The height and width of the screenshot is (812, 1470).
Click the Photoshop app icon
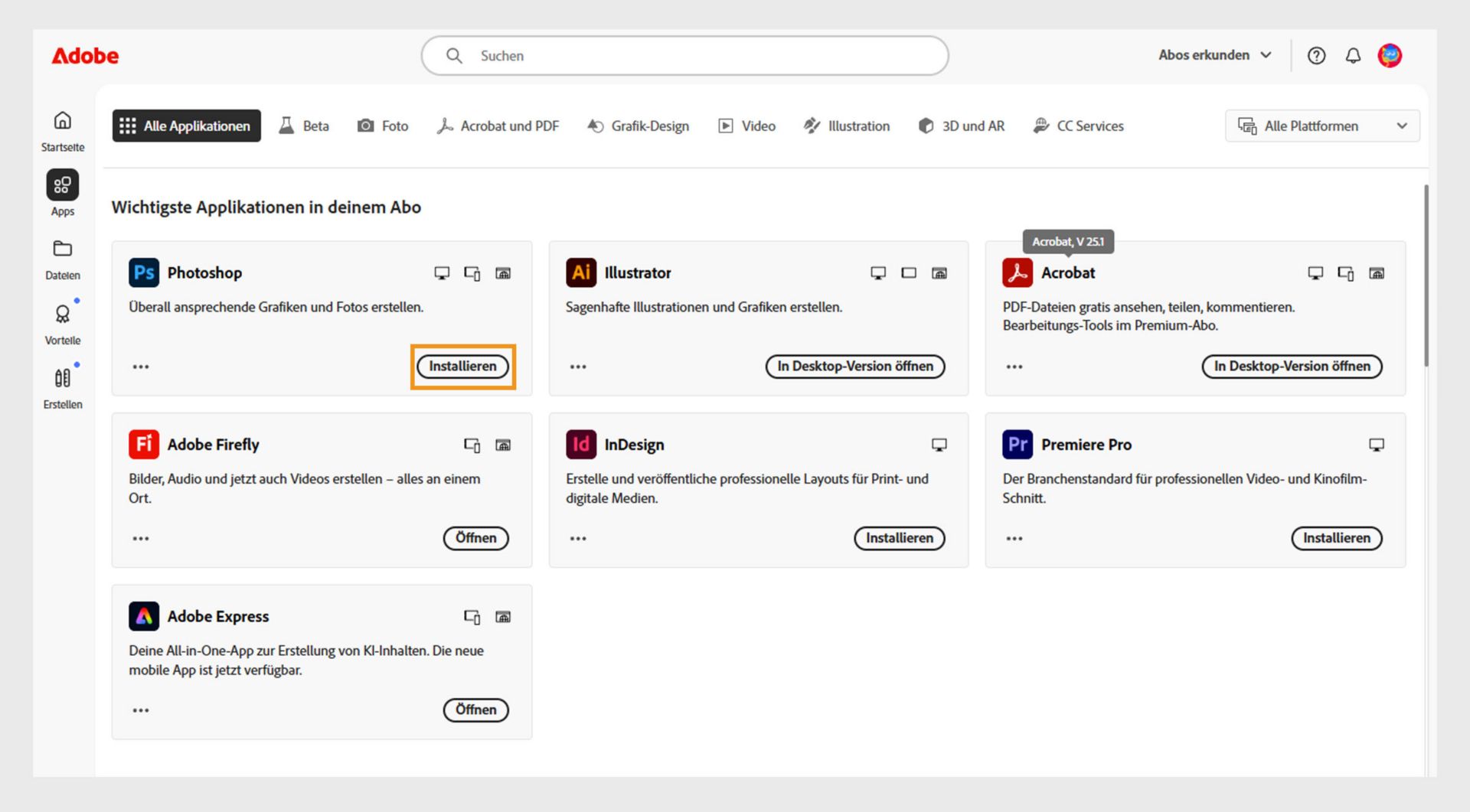click(144, 273)
